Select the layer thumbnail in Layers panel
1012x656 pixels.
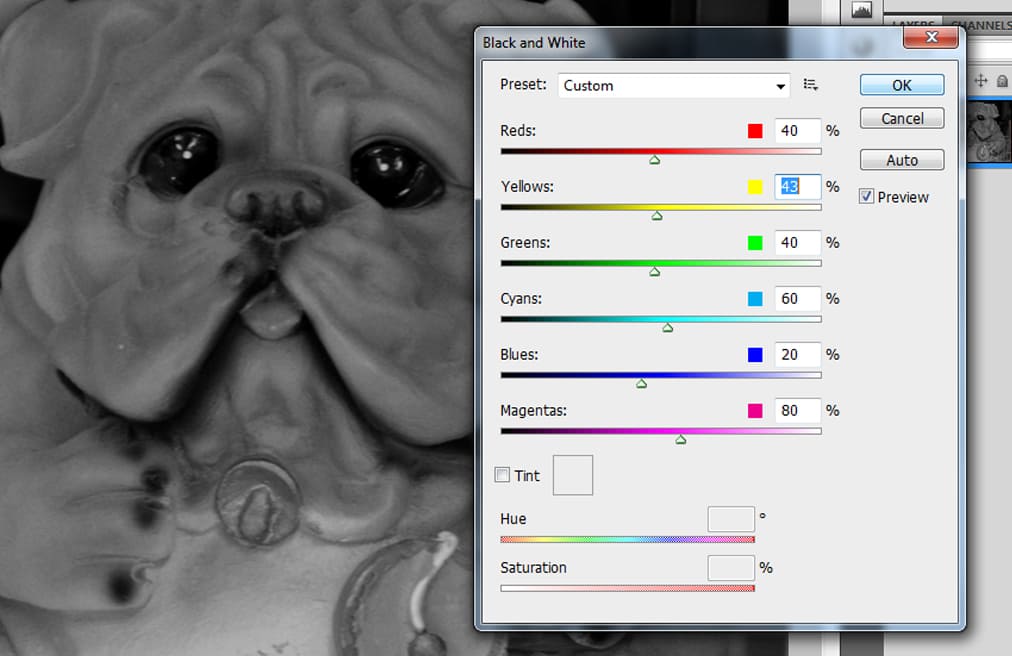[x=990, y=131]
